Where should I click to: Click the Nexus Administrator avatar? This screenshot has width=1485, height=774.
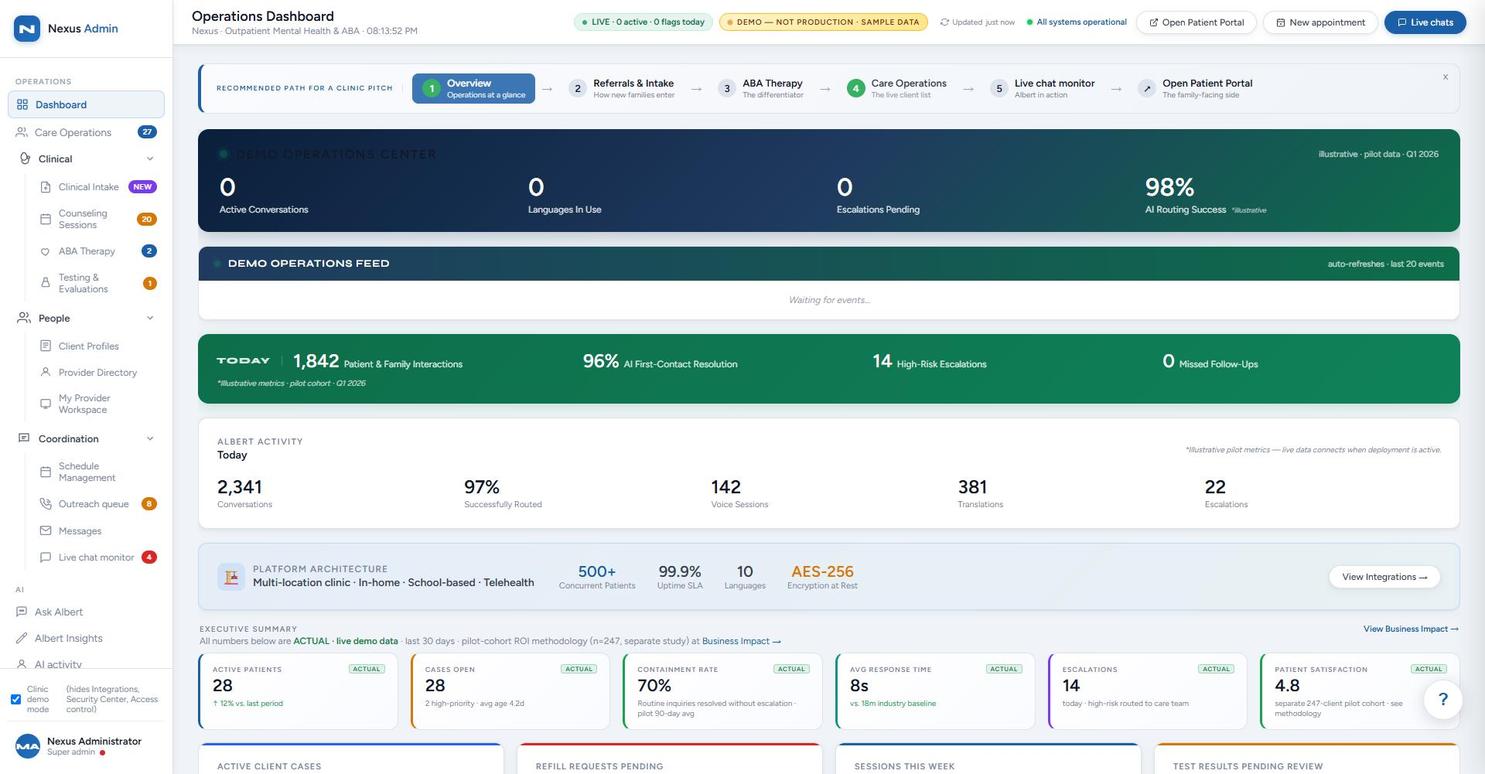[x=28, y=746]
